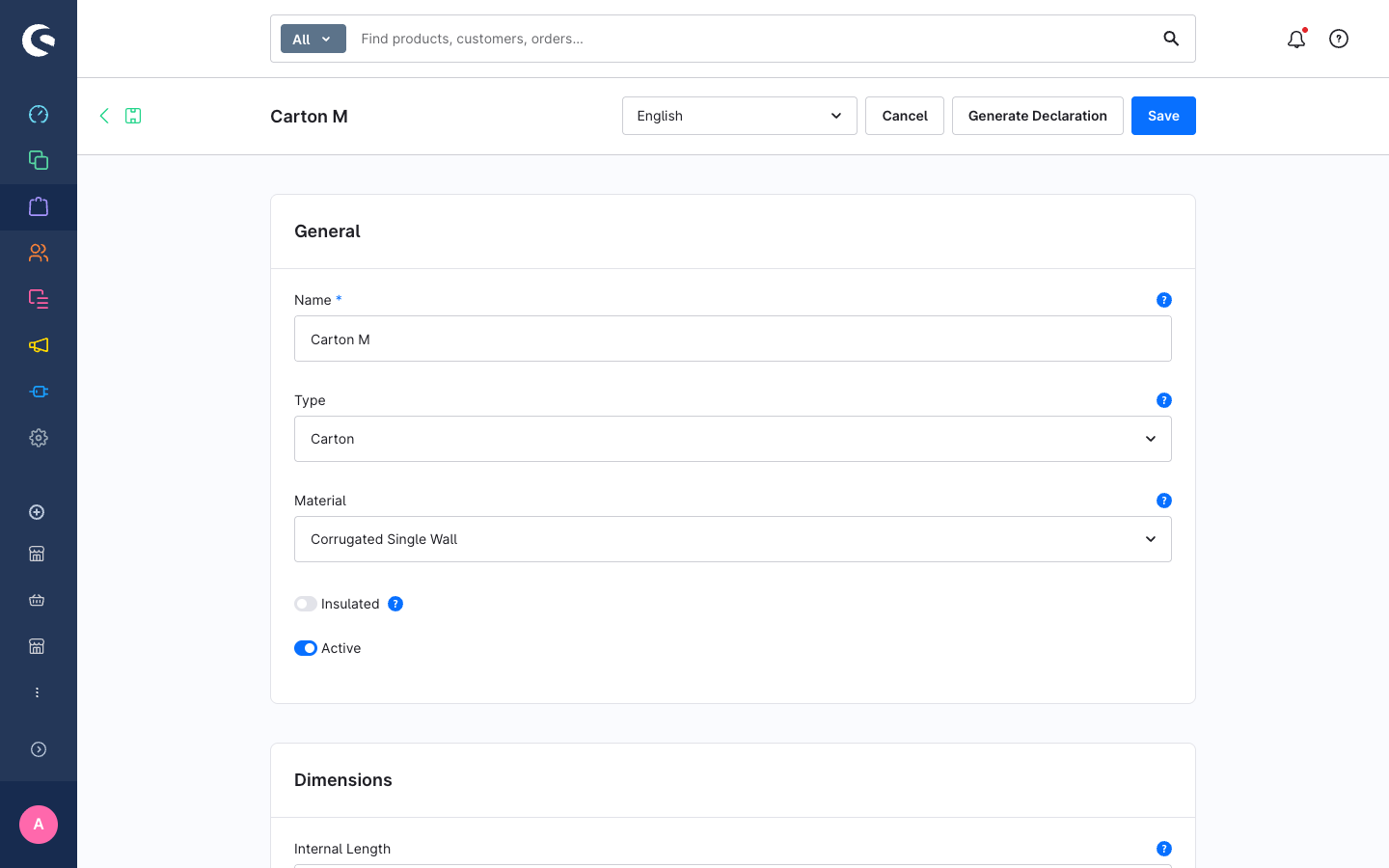Click the green quick-save disk icon
This screenshot has width=1389, height=868.
click(133, 116)
